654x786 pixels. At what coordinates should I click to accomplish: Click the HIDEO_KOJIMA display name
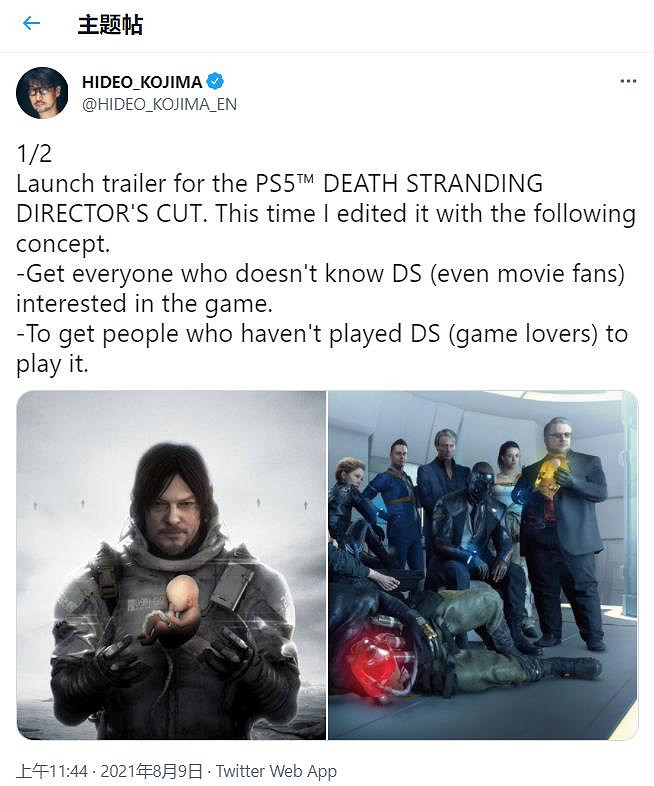pos(142,82)
